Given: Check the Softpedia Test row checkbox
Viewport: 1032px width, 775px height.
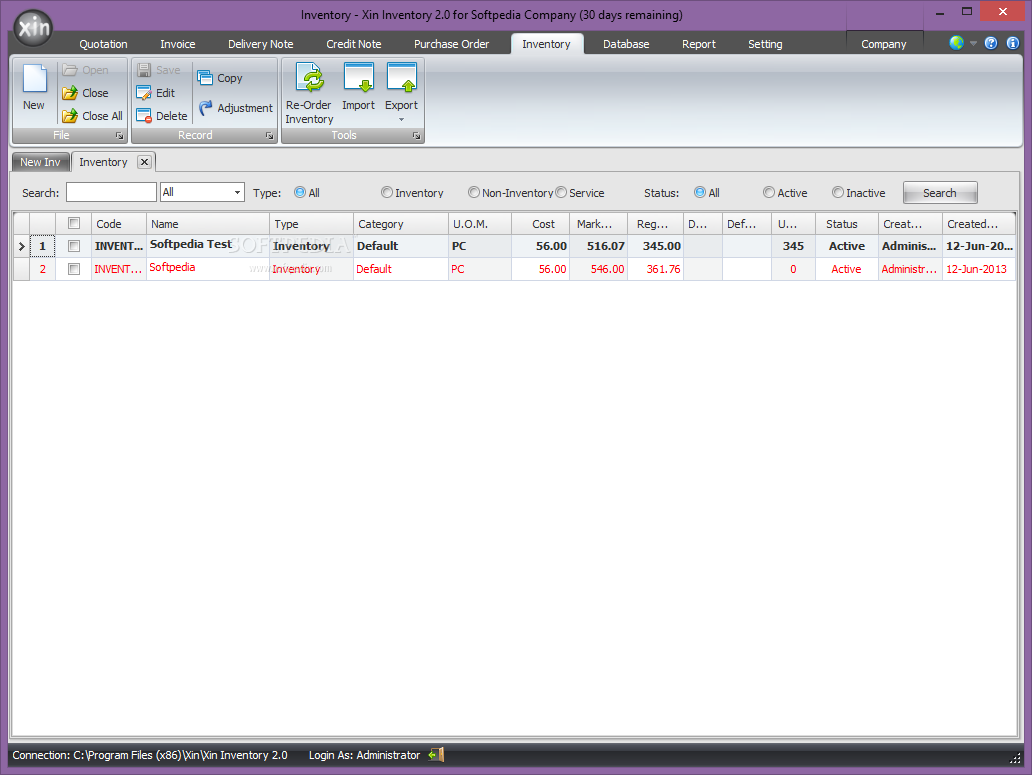Looking at the screenshot, I should [74, 246].
